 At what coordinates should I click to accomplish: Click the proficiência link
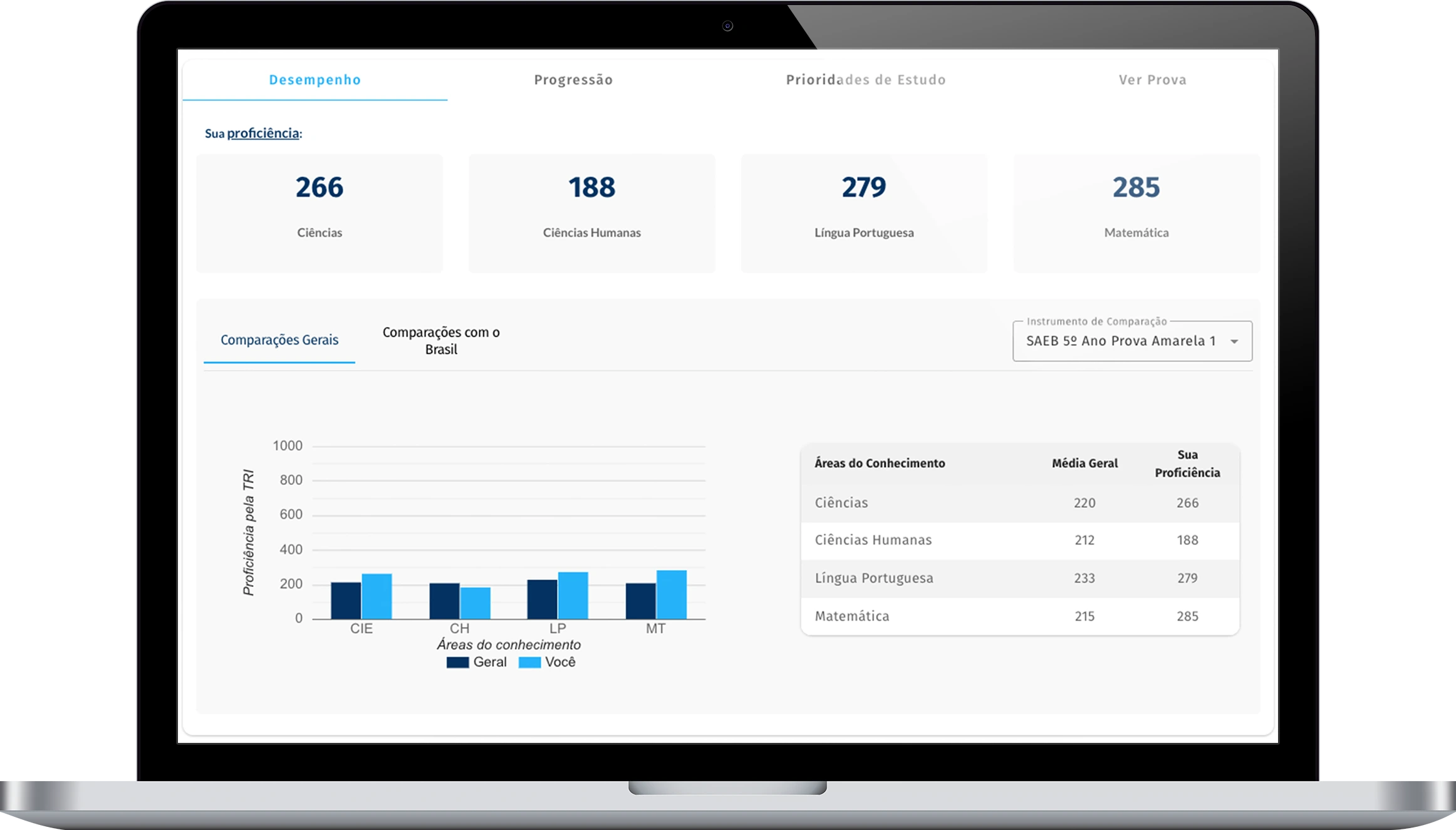[263, 133]
